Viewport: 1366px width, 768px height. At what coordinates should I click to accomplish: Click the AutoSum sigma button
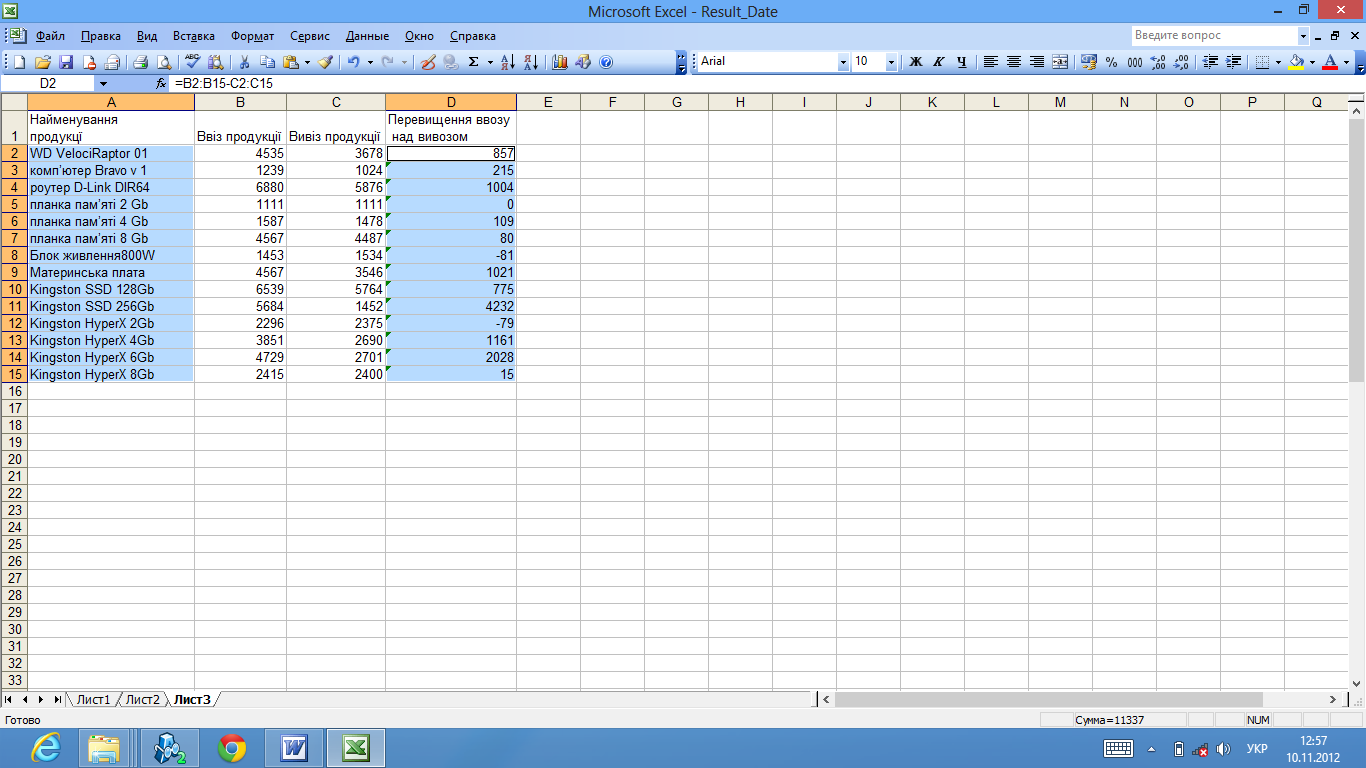pos(473,62)
